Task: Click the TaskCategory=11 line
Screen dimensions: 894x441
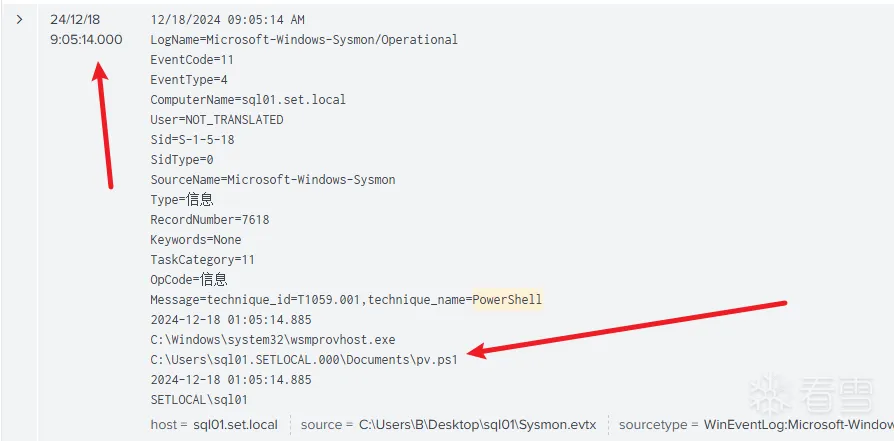Action: [202, 260]
